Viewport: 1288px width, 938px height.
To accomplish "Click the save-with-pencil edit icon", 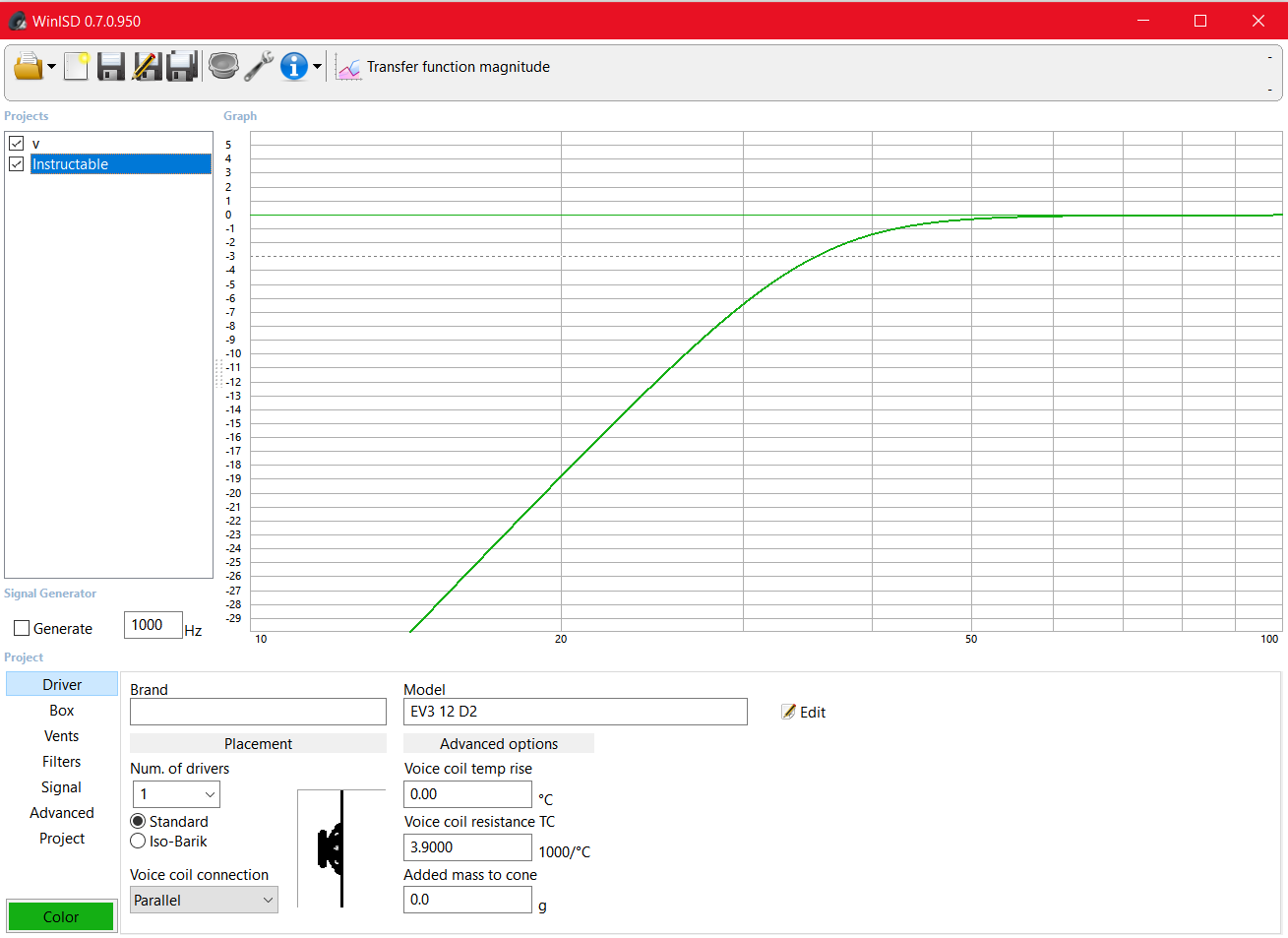I will tap(147, 66).
